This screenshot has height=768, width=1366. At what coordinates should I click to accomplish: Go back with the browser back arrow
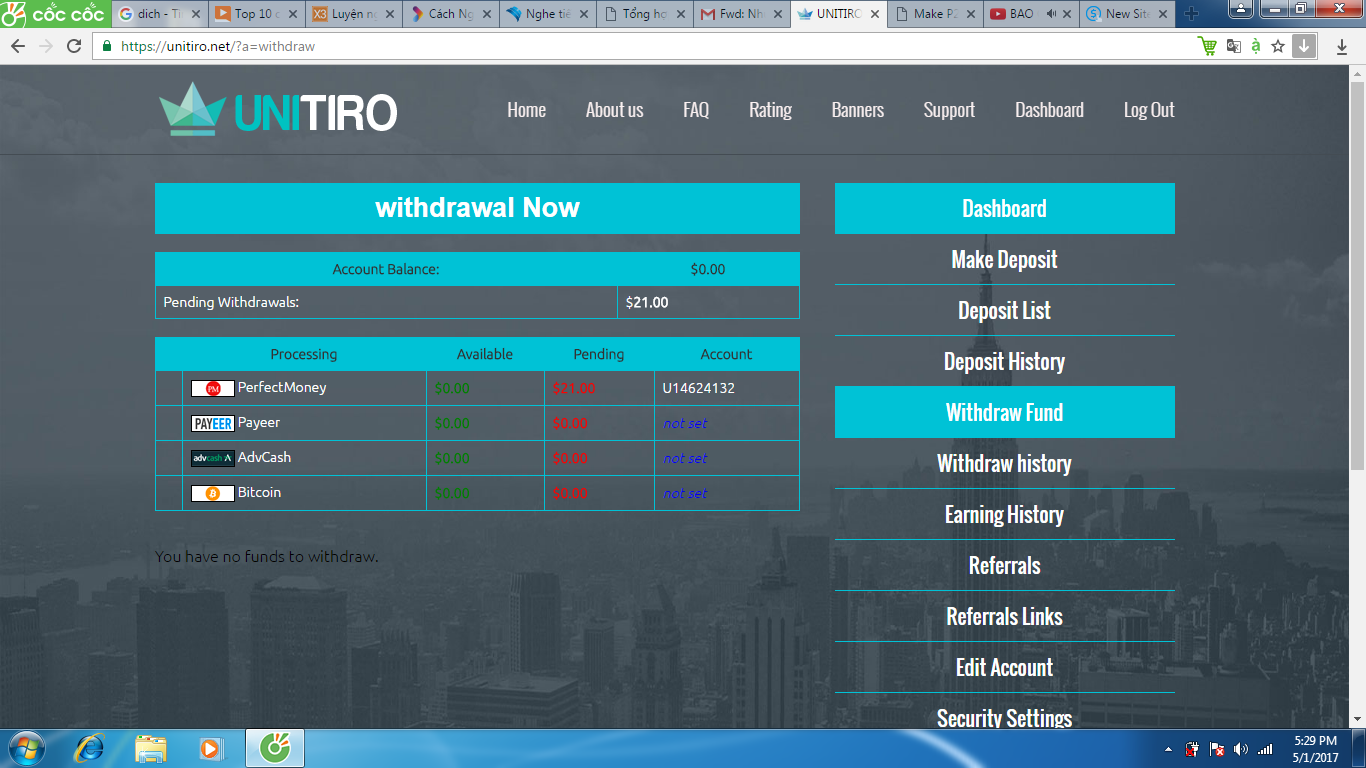pyautogui.click(x=18, y=46)
